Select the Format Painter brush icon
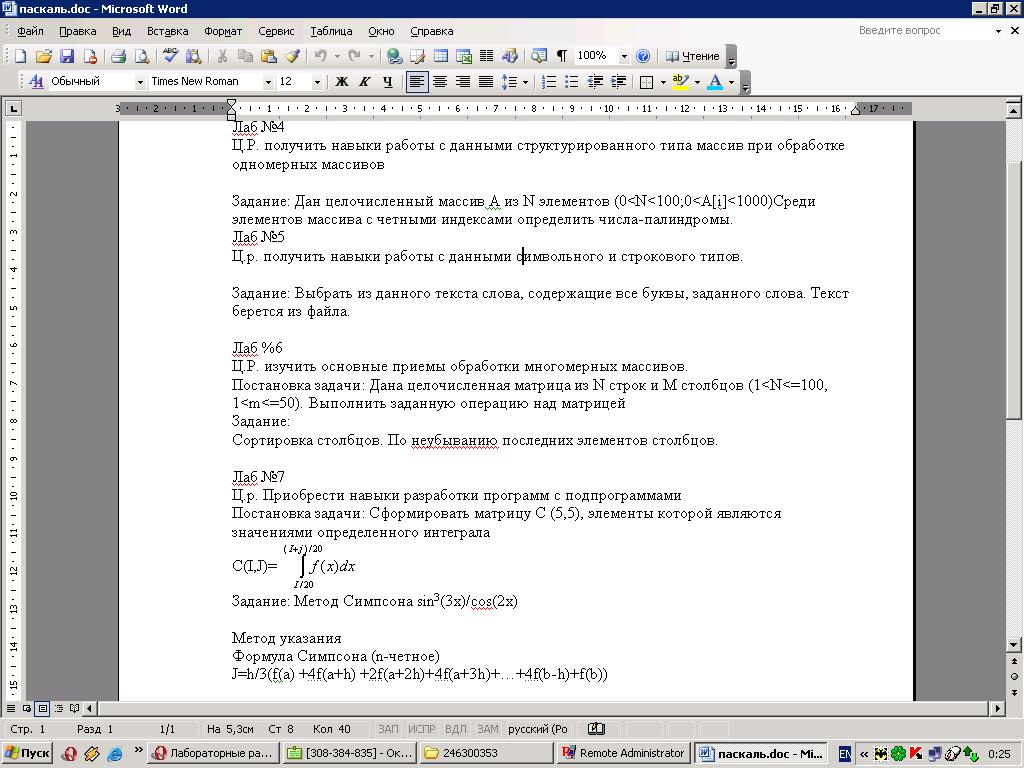Screen dimensions: 1024x768 point(292,56)
